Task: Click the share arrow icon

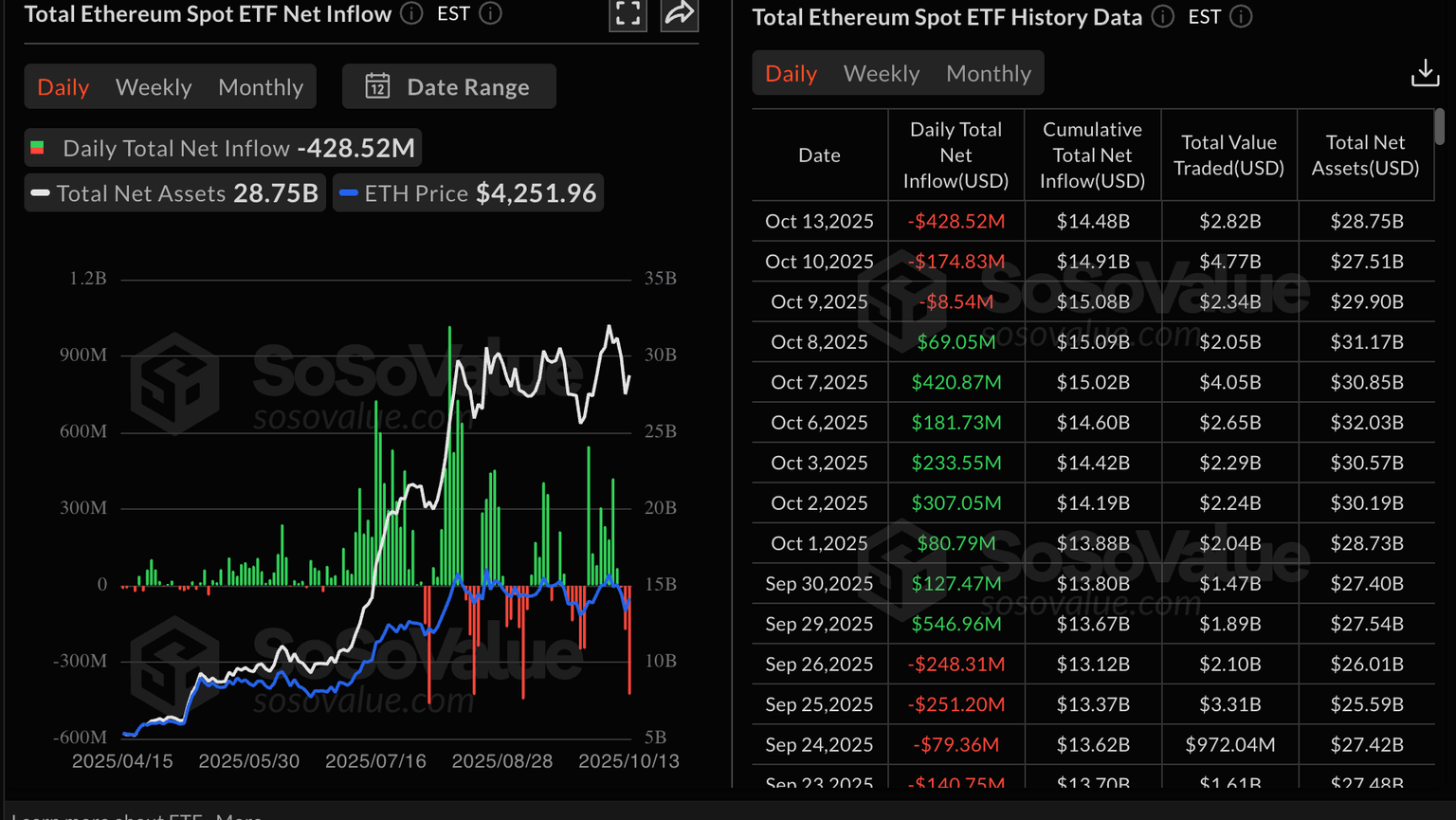Action: click(680, 13)
